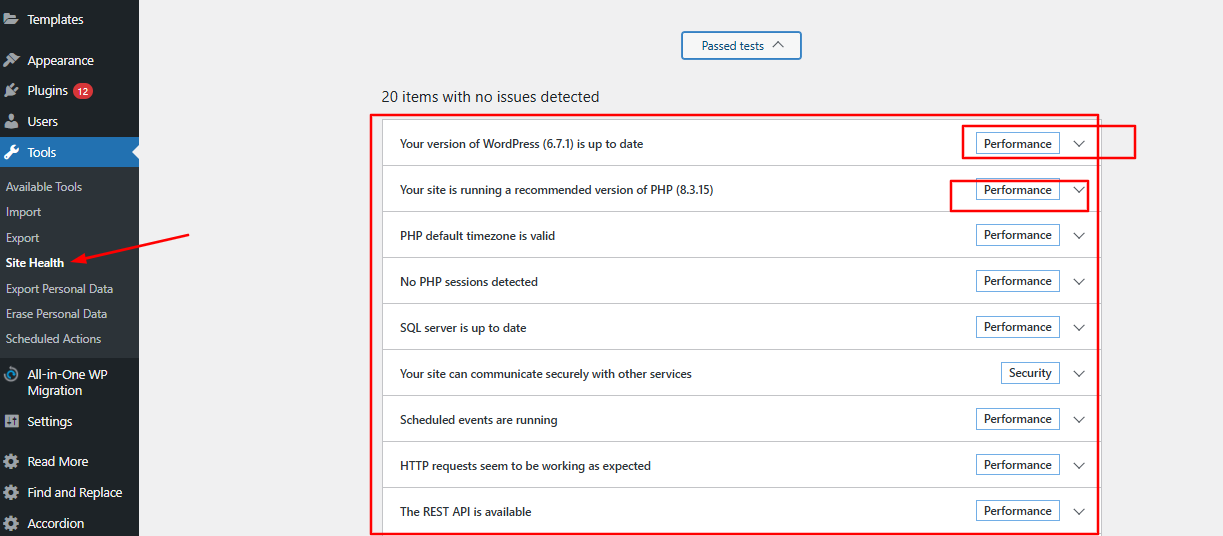
Task: Click the Settings sliders icon
Action: [11, 421]
